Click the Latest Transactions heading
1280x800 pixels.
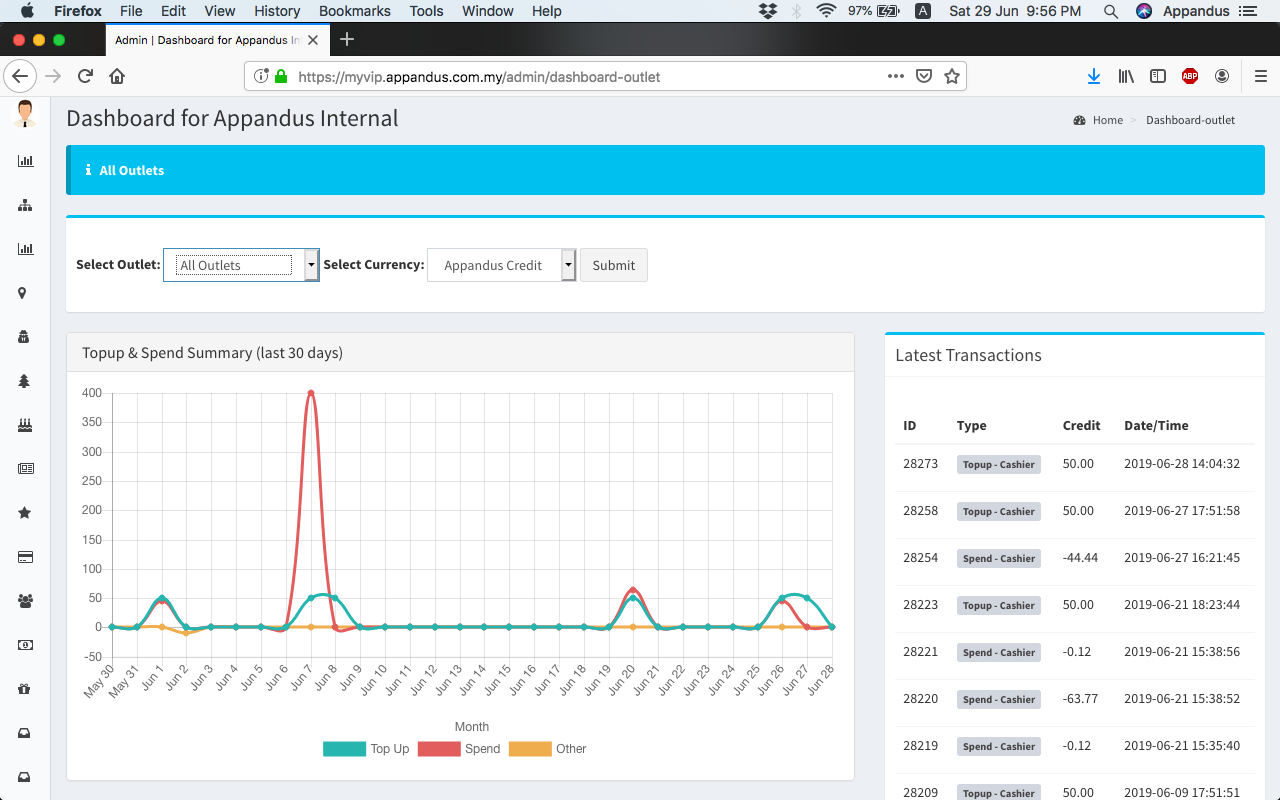[968, 355]
